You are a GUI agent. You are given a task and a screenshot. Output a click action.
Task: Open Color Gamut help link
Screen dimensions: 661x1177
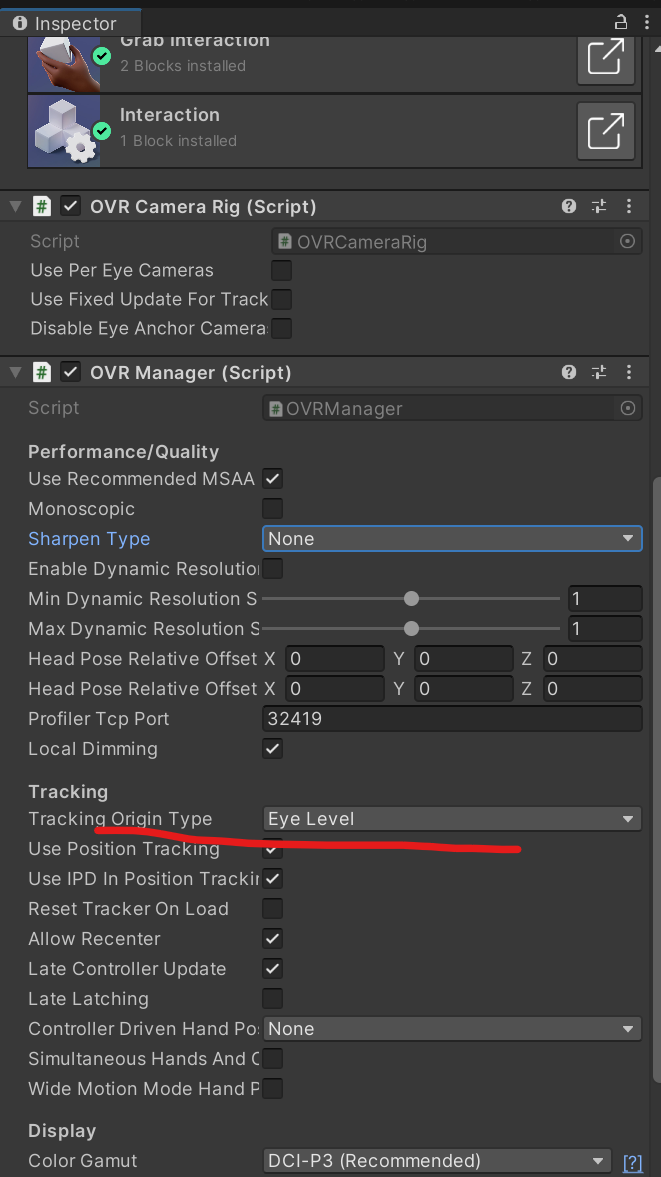632,1162
